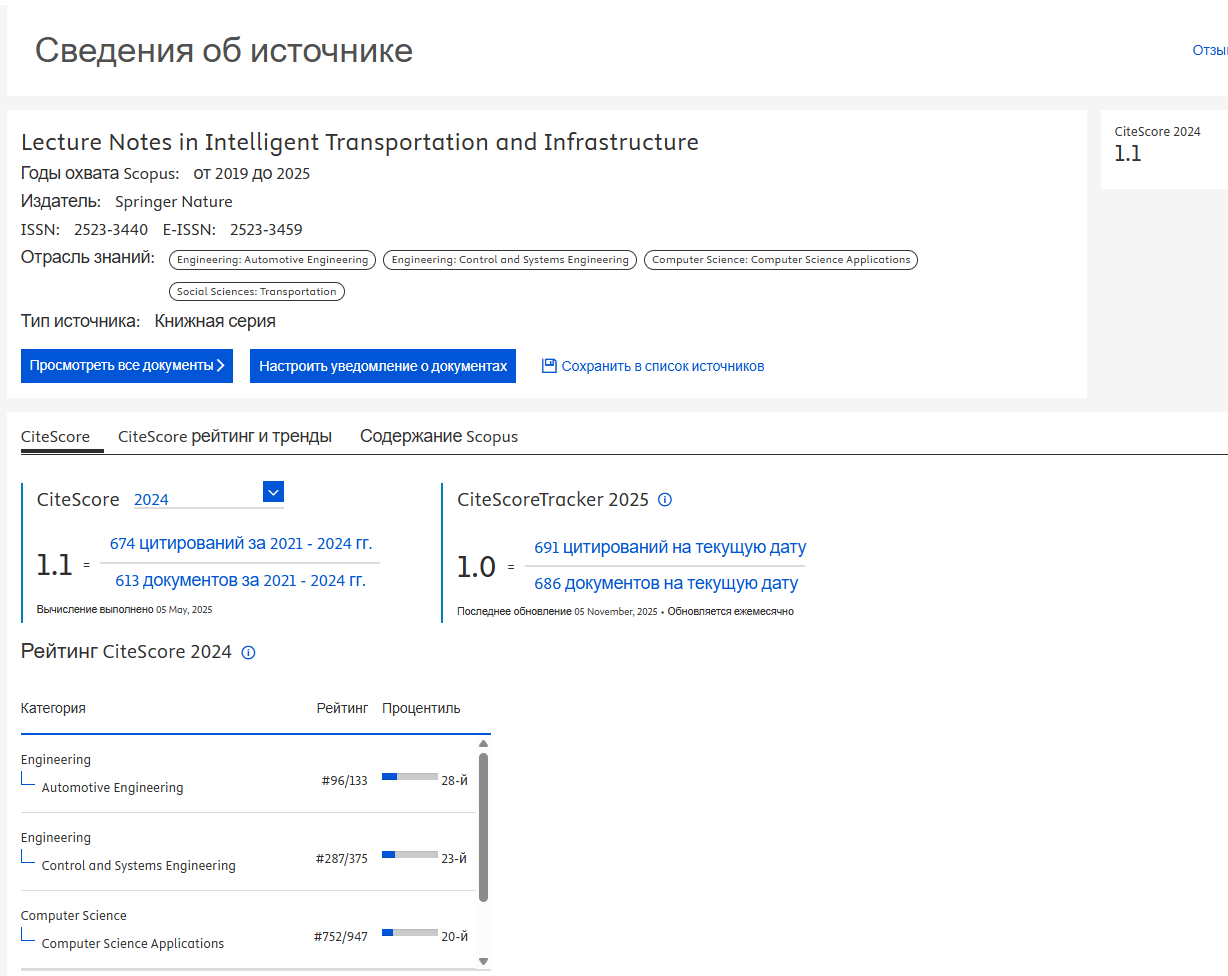Screen dimensions: 1228x976
Task: Click the Engineering: Automotive Engineering subject tag
Action: coord(272,260)
